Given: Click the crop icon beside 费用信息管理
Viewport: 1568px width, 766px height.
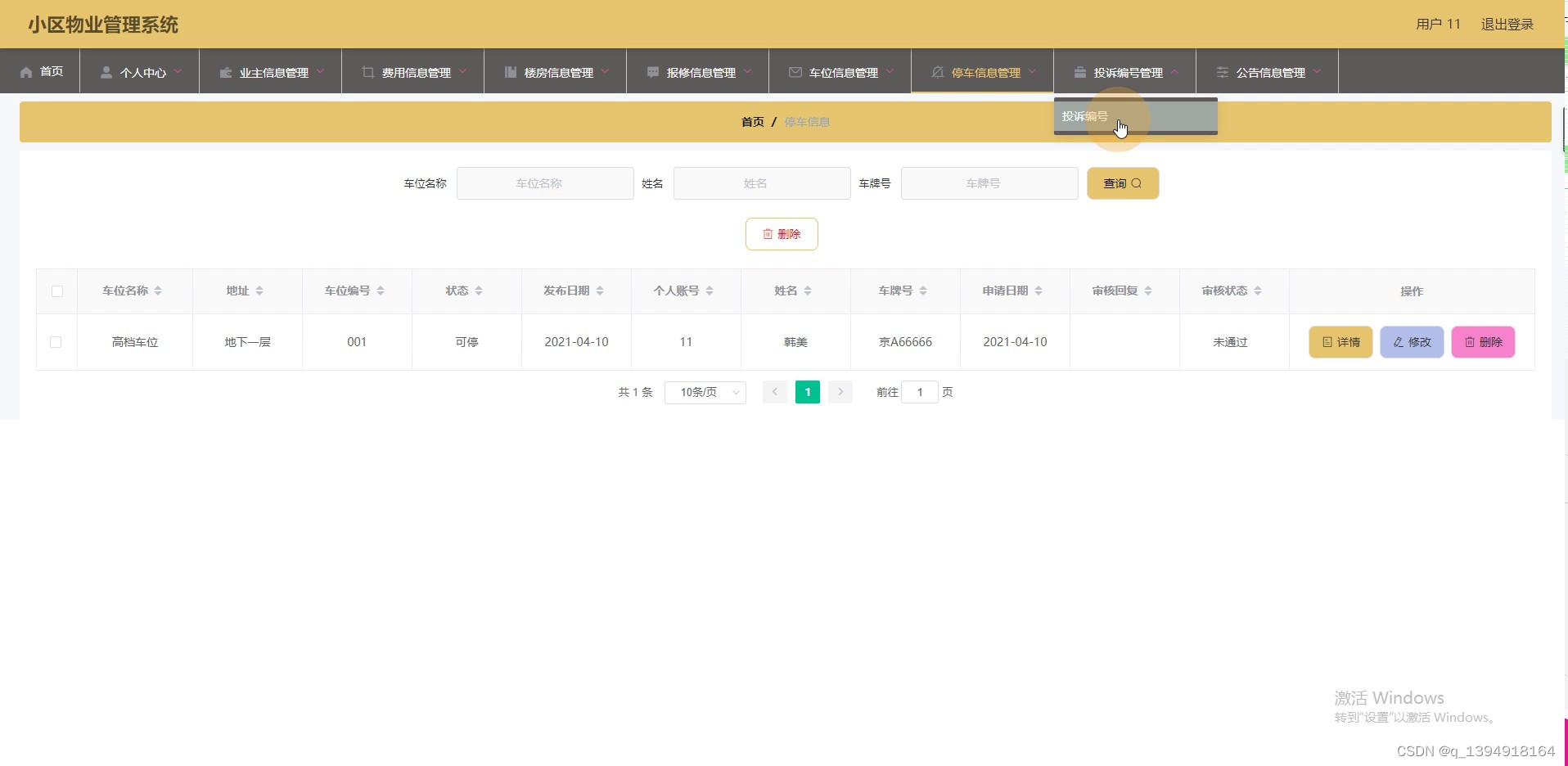Looking at the screenshot, I should (368, 72).
